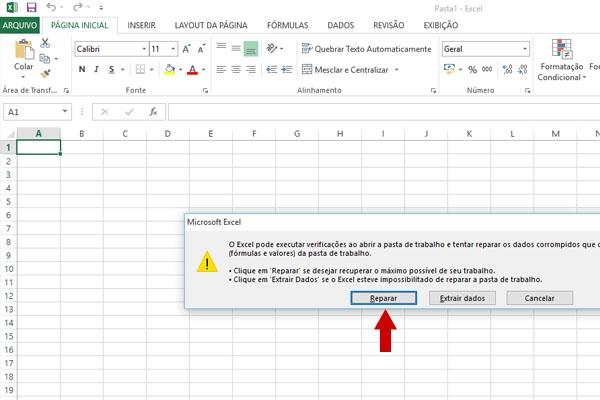
Task: Open Alinhamento dialog launcher
Action: point(433,90)
